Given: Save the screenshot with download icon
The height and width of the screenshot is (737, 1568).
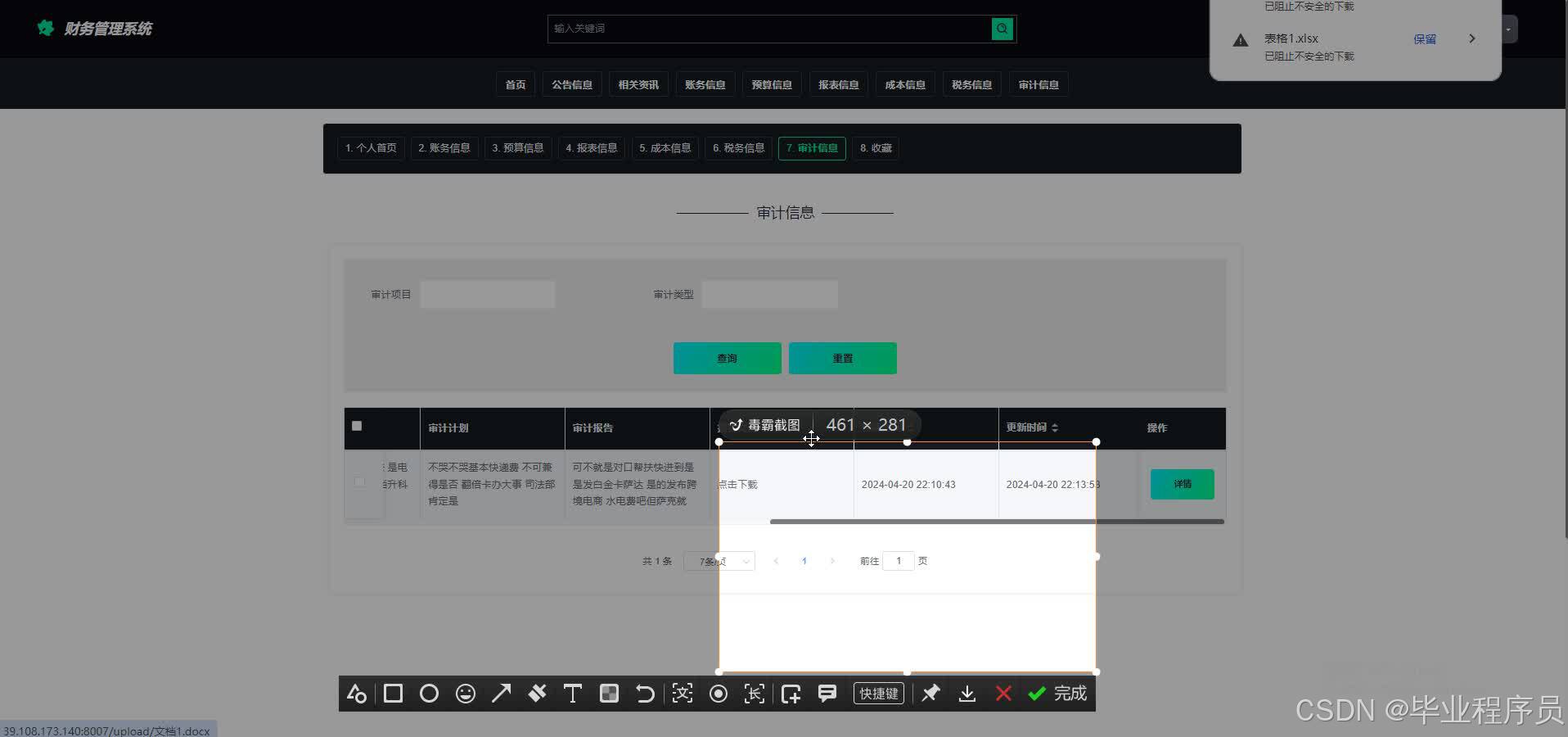Looking at the screenshot, I should tap(966, 694).
